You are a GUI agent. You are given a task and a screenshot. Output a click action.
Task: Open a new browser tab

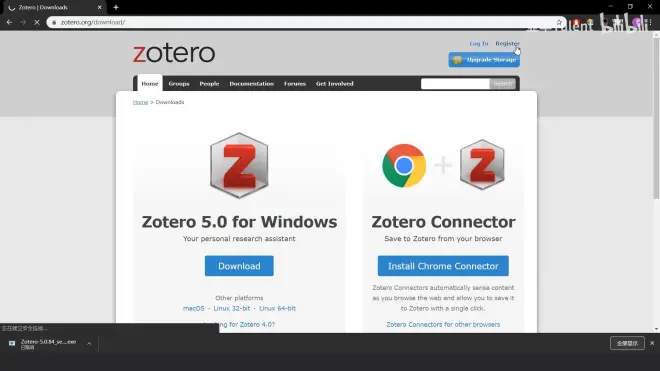(116, 7)
